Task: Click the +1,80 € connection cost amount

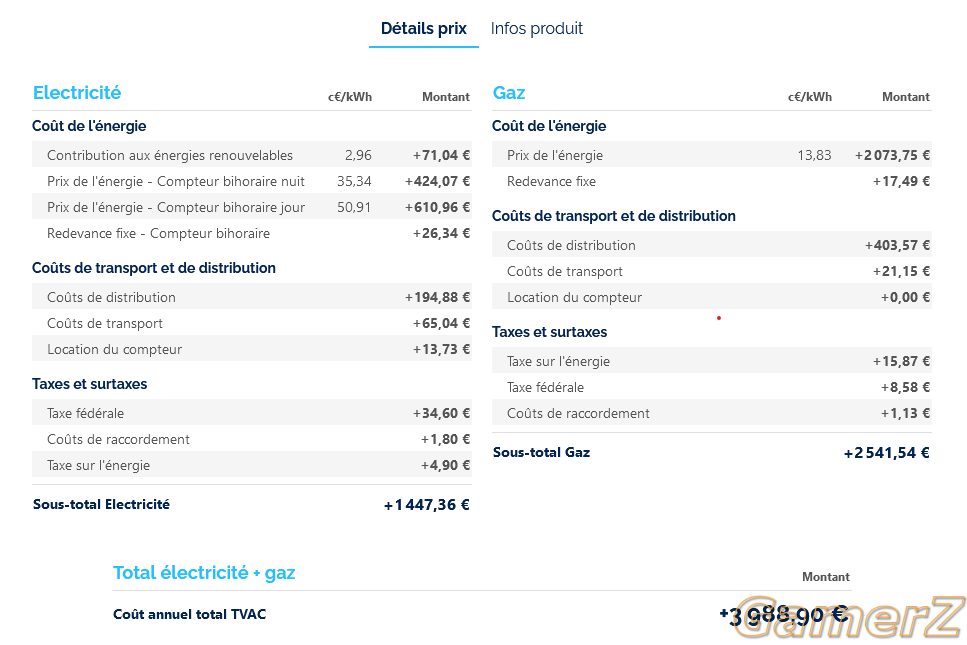Action: click(445, 439)
